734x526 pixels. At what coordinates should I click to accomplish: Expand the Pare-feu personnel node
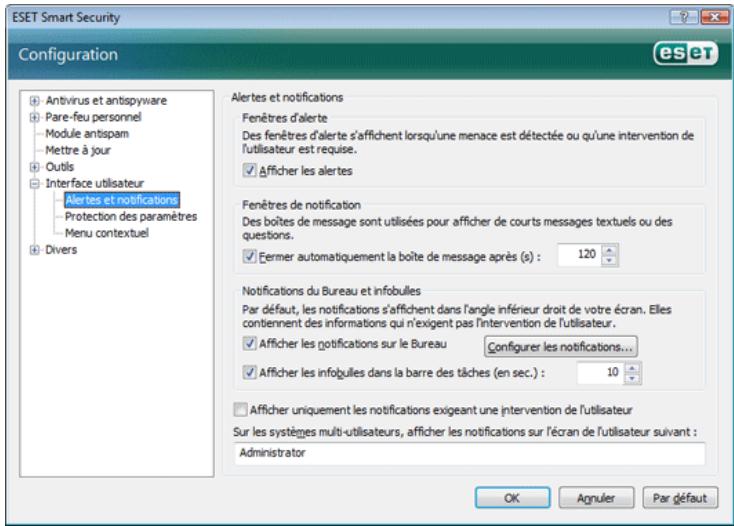(34, 117)
